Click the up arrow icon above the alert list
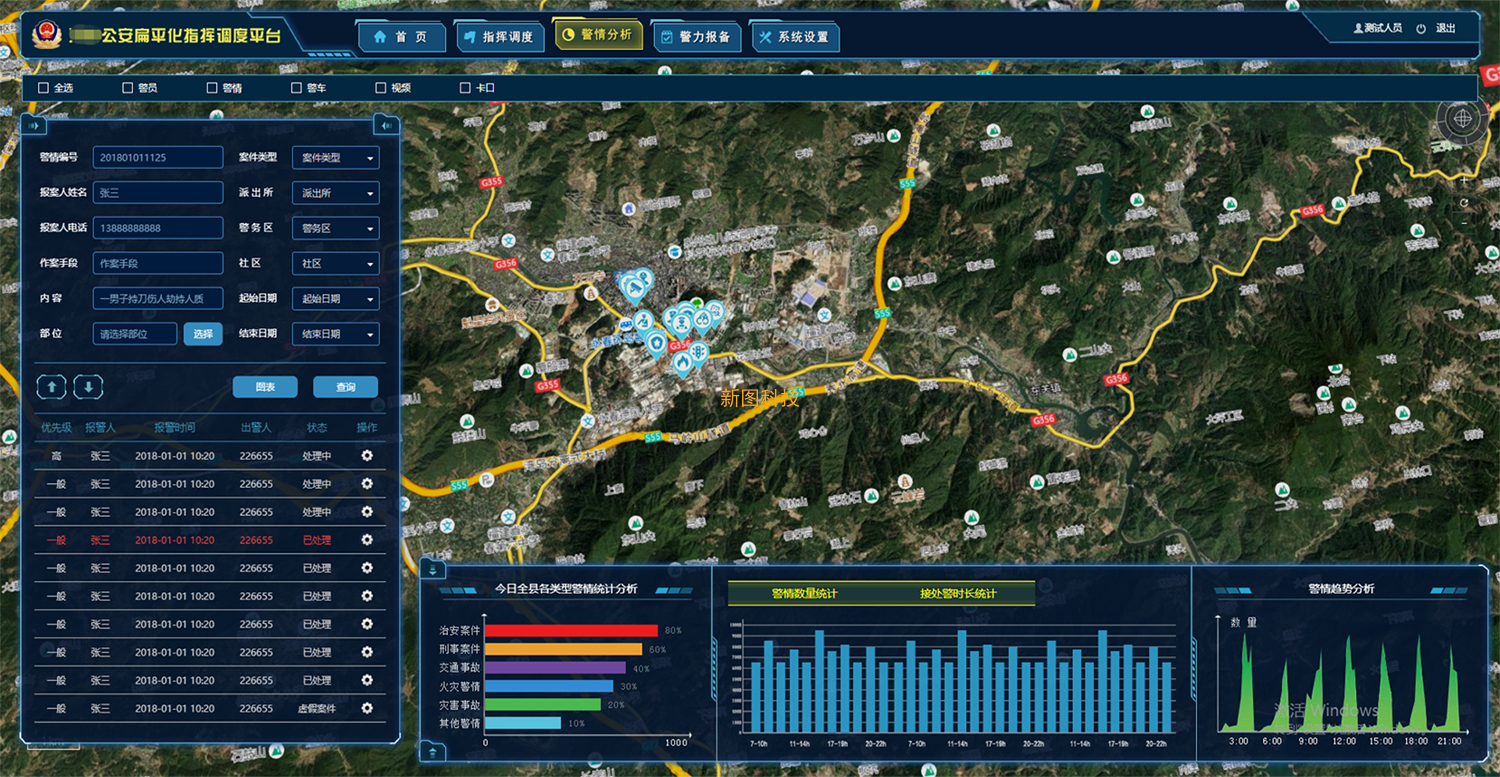This screenshot has width=1500, height=777. 52,386
